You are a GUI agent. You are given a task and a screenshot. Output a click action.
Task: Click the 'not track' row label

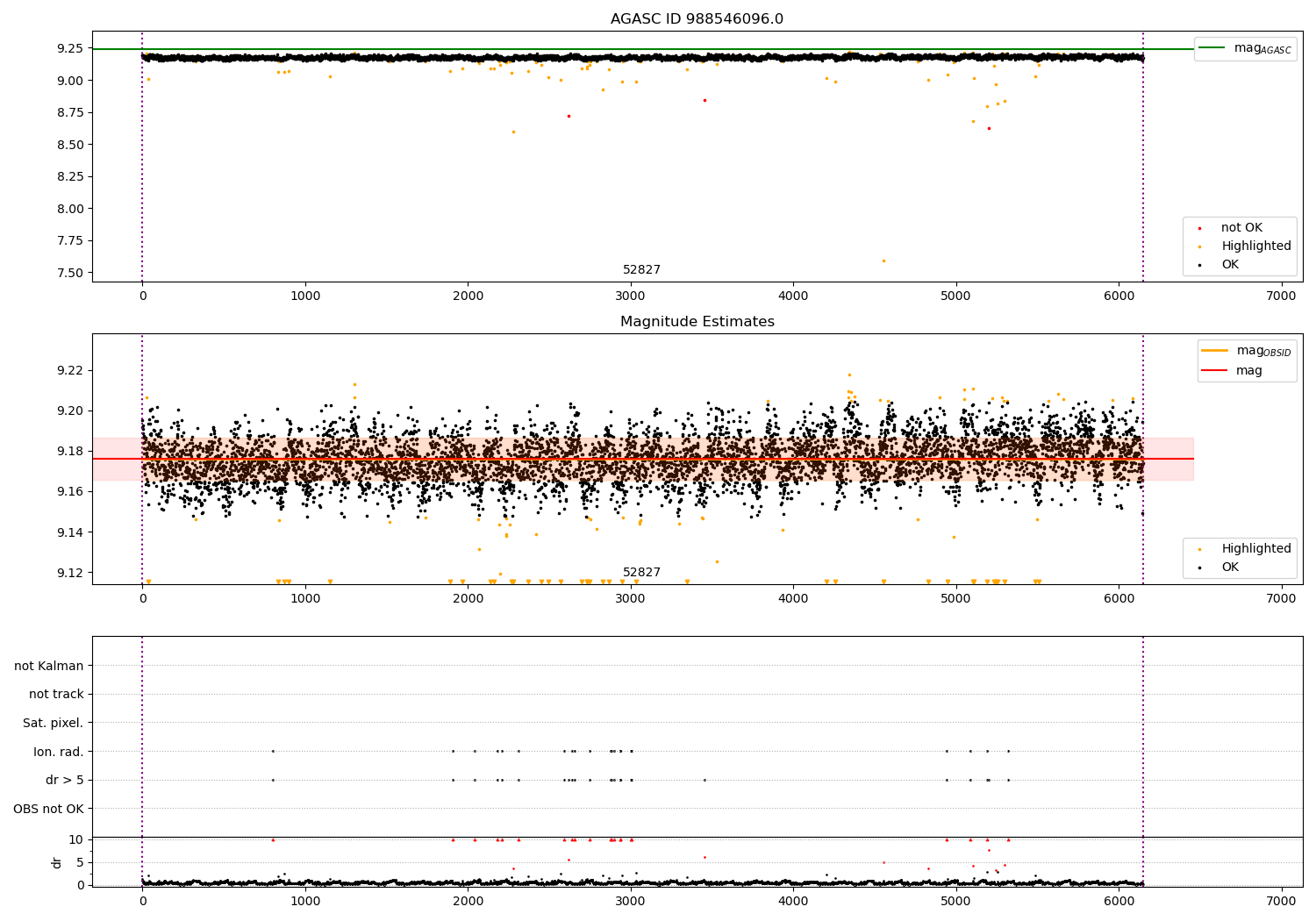[x=56, y=694]
